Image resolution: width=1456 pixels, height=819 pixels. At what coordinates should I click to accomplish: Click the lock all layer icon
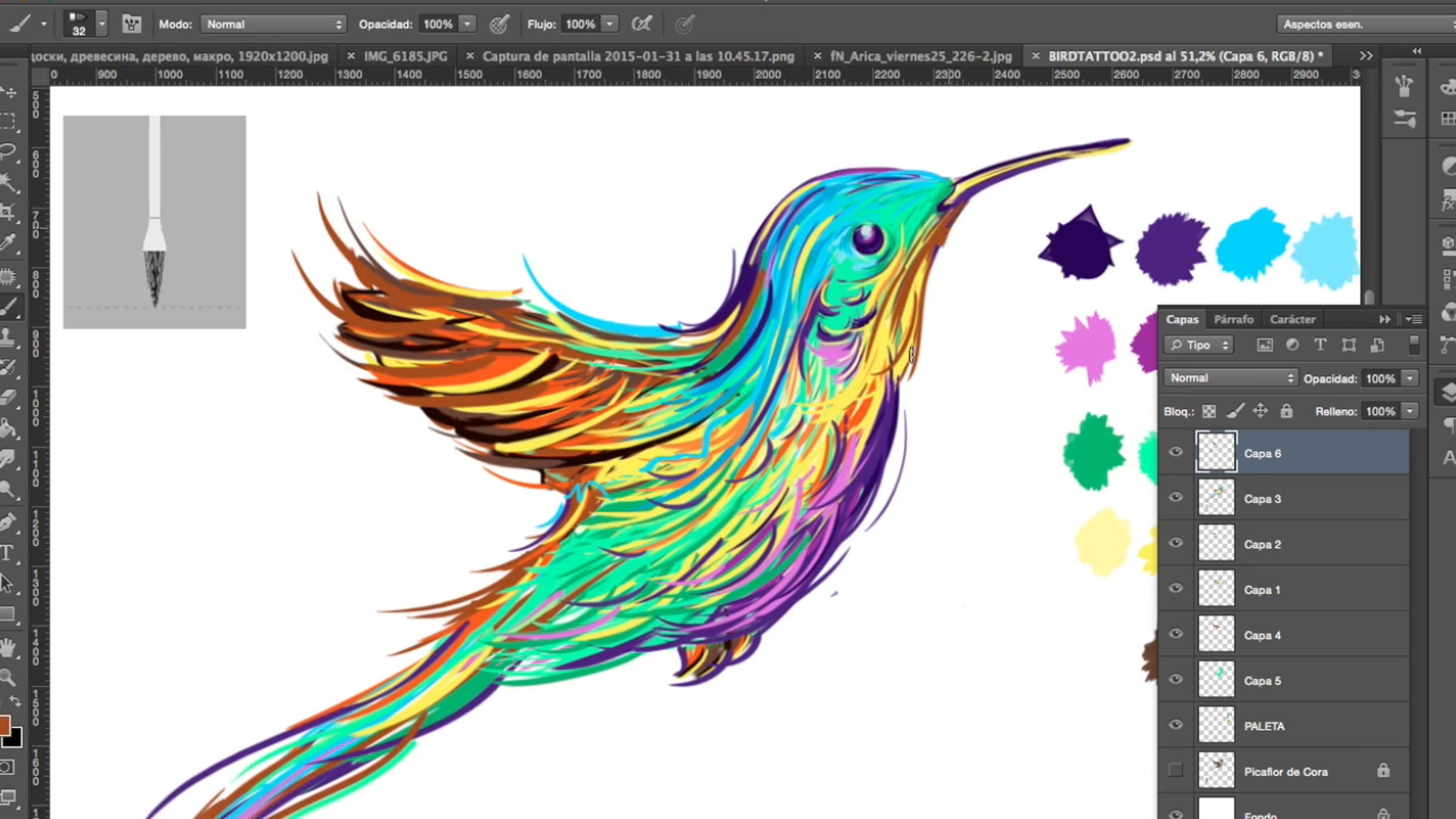(1286, 411)
